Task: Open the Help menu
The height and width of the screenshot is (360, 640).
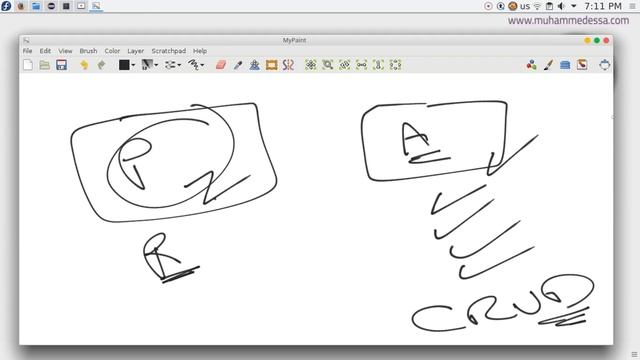Action: tap(200, 51)
